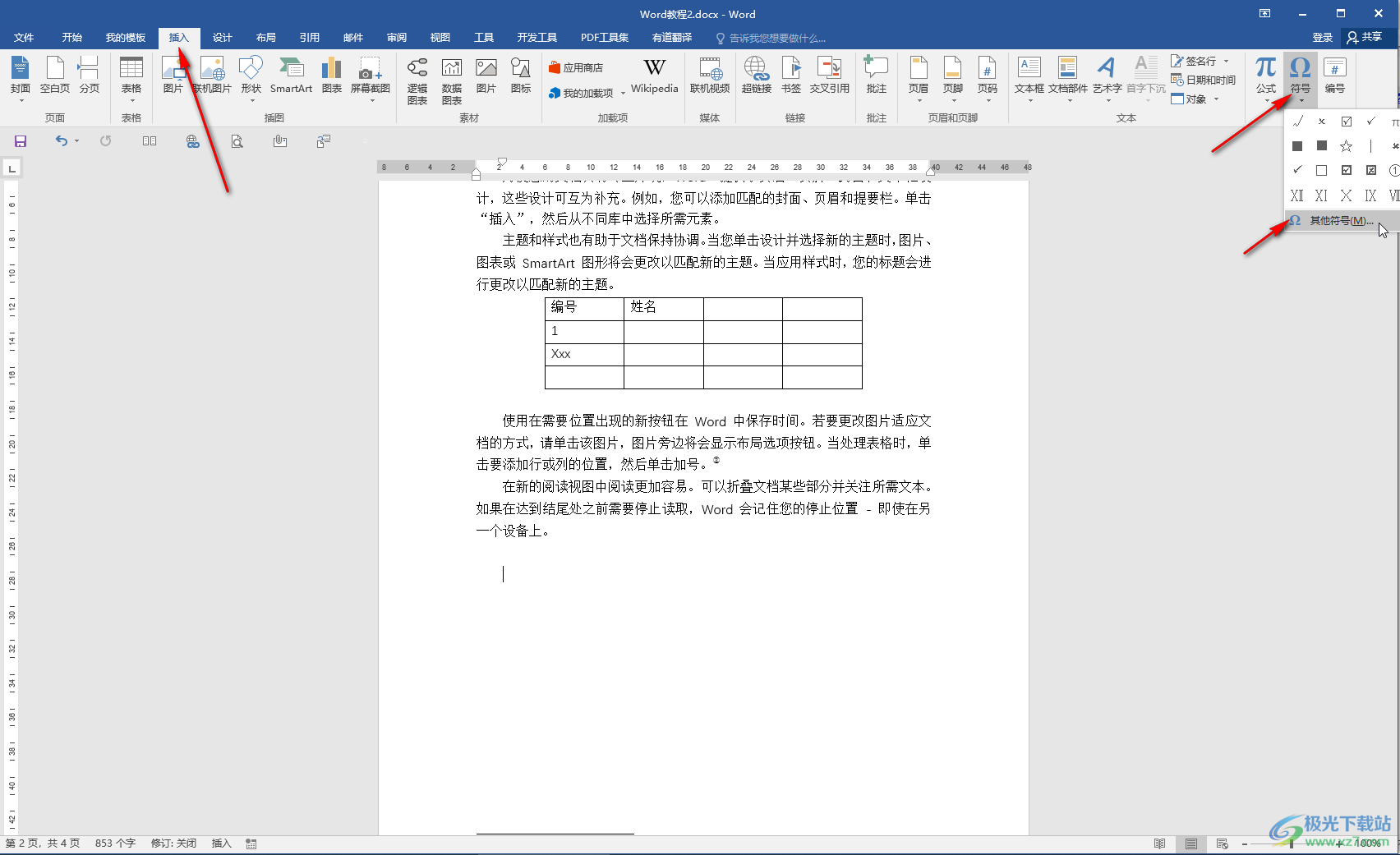Image resolution: width=1400 pixels, height=855 pixels.
Task: Open the shapes (形状) gallery
Action: point(251,78)
